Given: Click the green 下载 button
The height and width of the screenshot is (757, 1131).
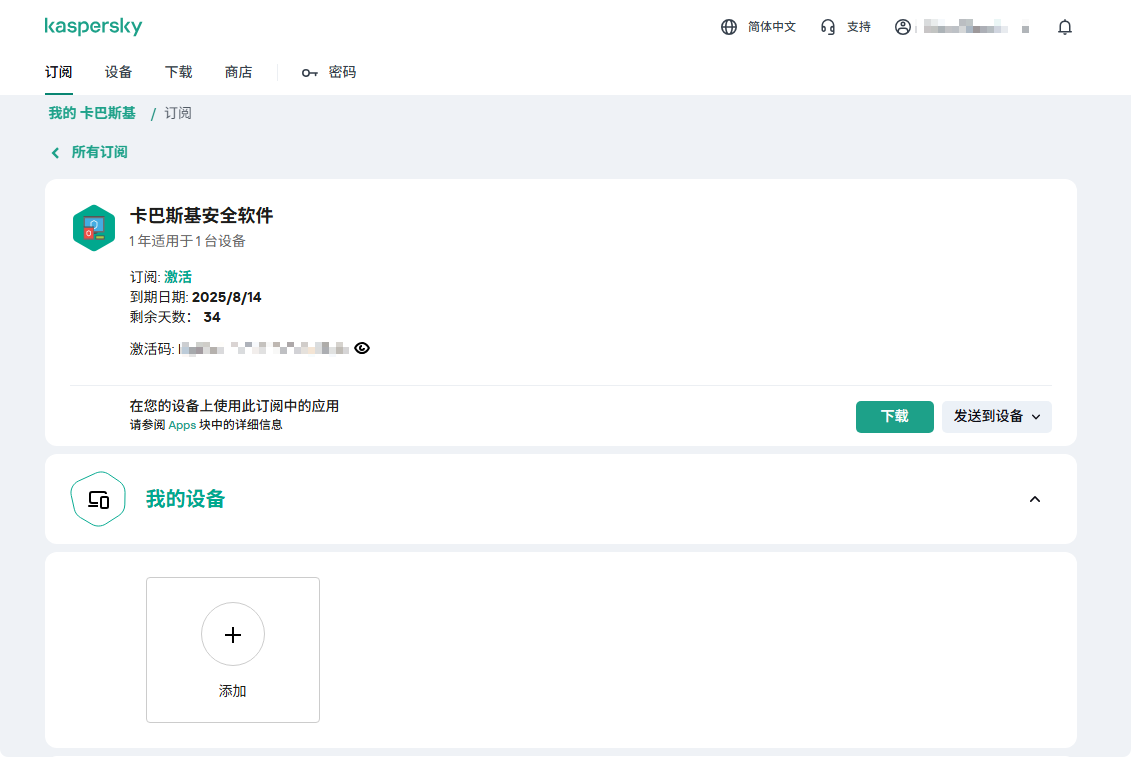Looking at the screenshot, I should pyautogui.click(x=894, y=416).
